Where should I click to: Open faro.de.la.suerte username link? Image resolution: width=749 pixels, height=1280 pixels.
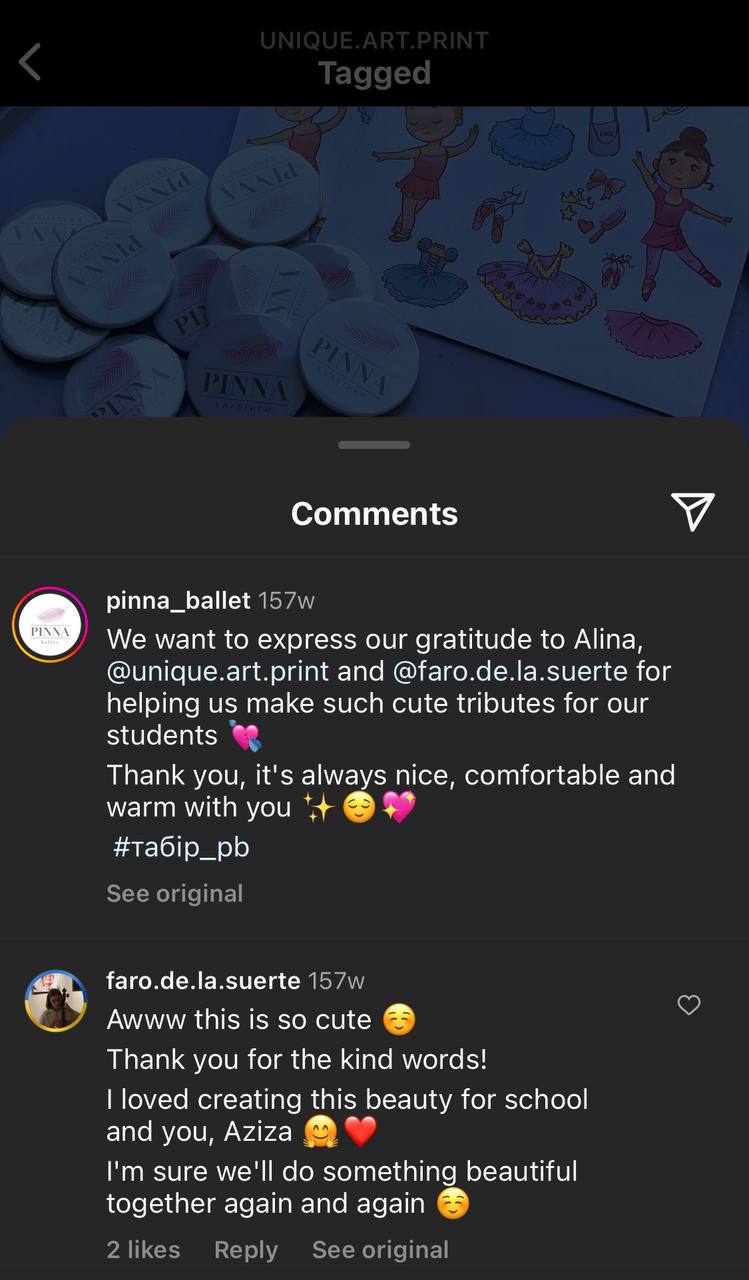pos(203,980)
